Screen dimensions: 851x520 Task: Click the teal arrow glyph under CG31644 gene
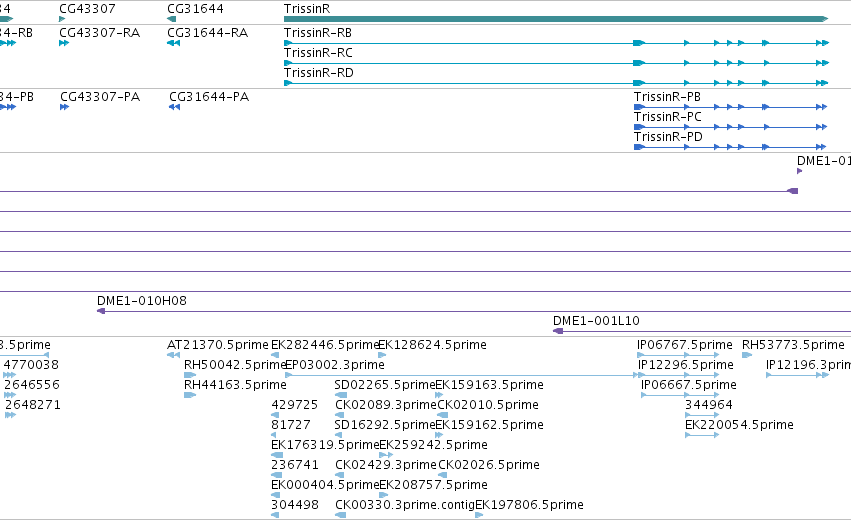point(172,19)
